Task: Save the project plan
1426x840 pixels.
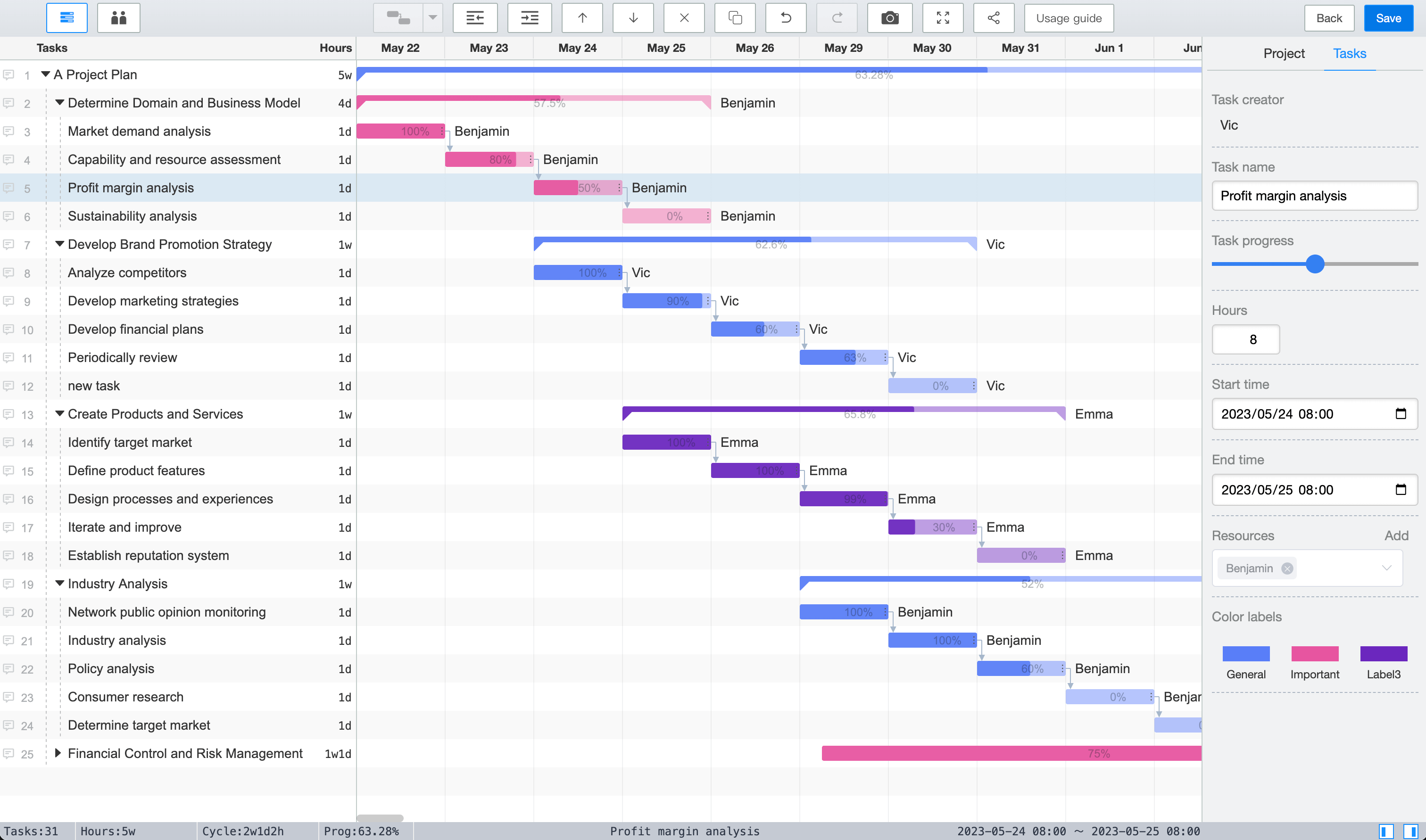Action: pyautogui.click(x=1388, y=17)
